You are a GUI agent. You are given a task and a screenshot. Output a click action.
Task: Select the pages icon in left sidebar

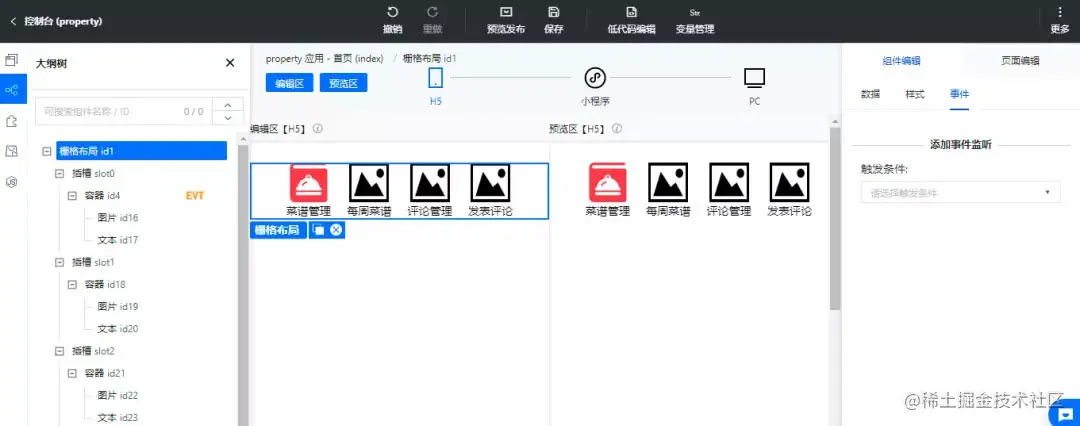[x=11, y=60]
